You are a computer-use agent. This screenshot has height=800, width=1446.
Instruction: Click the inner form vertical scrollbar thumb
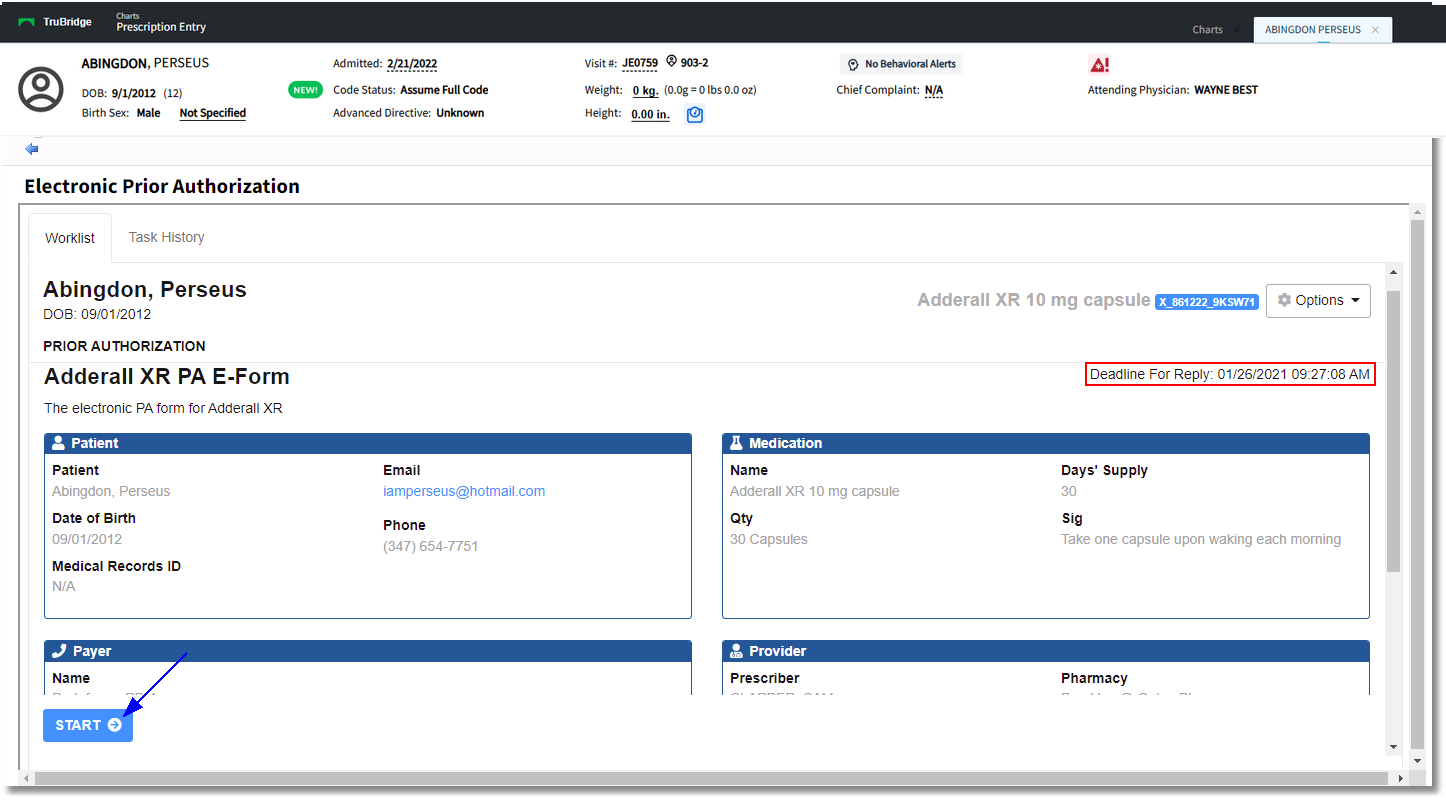(x=1393, y=432)
